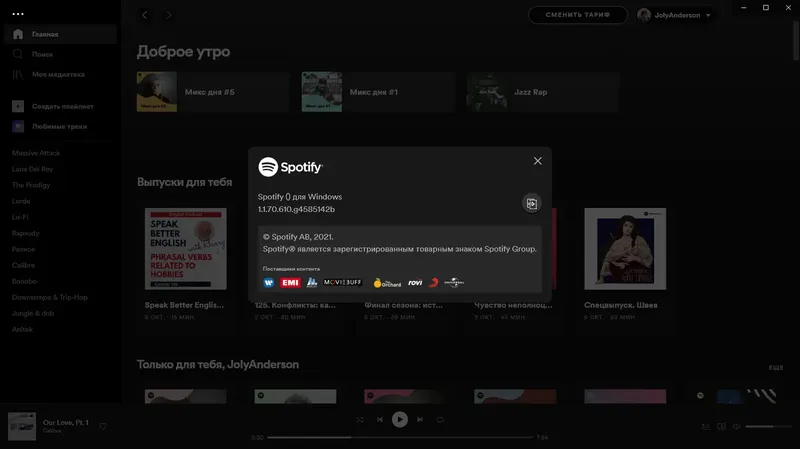Open Calibre playlist in sidebar
The image size is (800, 449).
[x=23, y=265]
